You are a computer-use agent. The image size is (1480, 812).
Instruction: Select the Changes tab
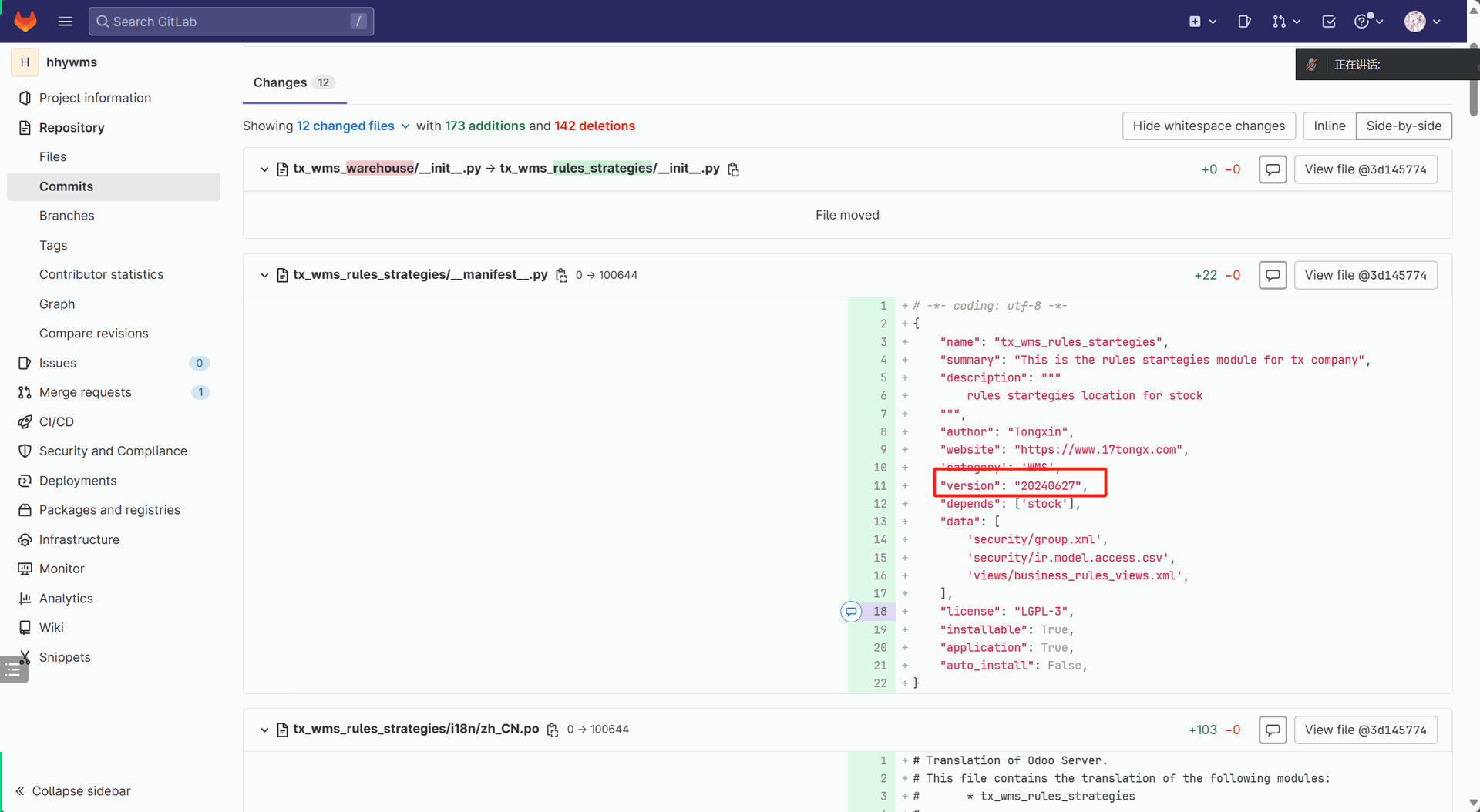pos(294,82)
